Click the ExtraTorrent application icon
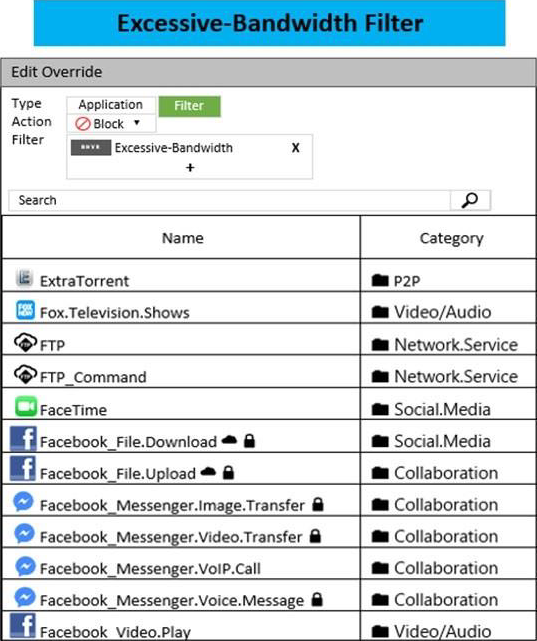 pyautogui.click(x=25, y=278)
